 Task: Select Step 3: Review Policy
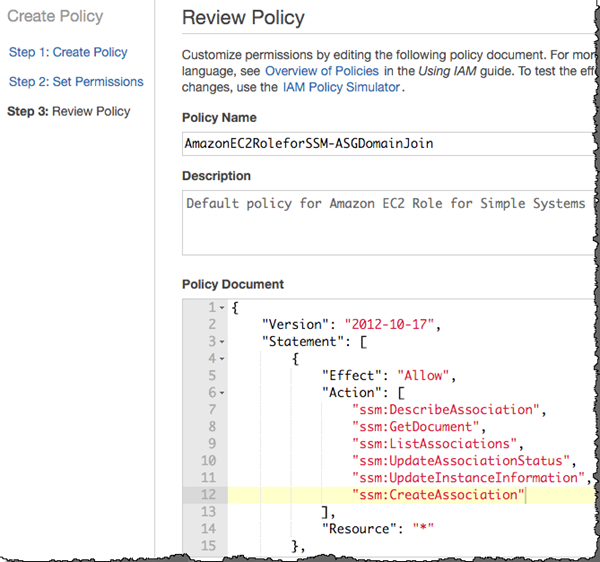click(x=69, y=111)
